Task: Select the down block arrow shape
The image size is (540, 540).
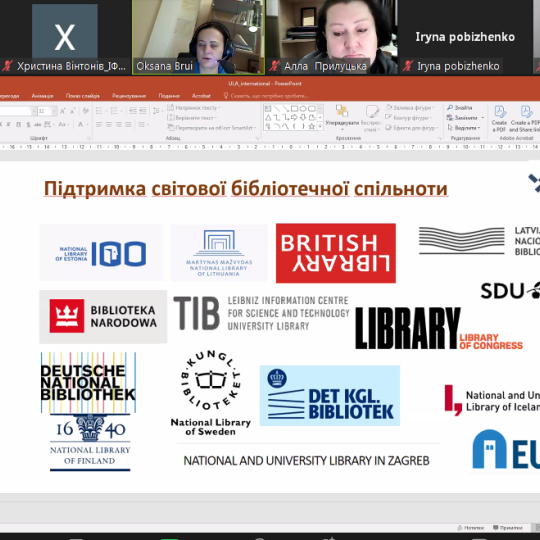Action: tap(303, 118)
